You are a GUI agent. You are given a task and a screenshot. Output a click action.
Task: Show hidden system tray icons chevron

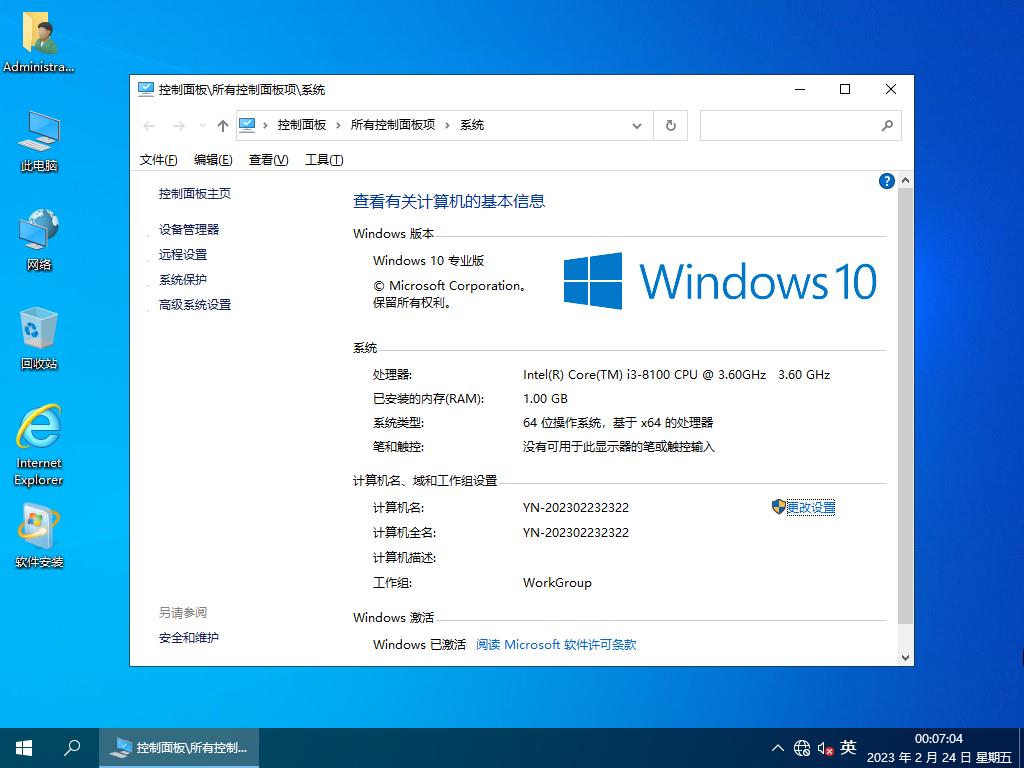pos(778,748)
